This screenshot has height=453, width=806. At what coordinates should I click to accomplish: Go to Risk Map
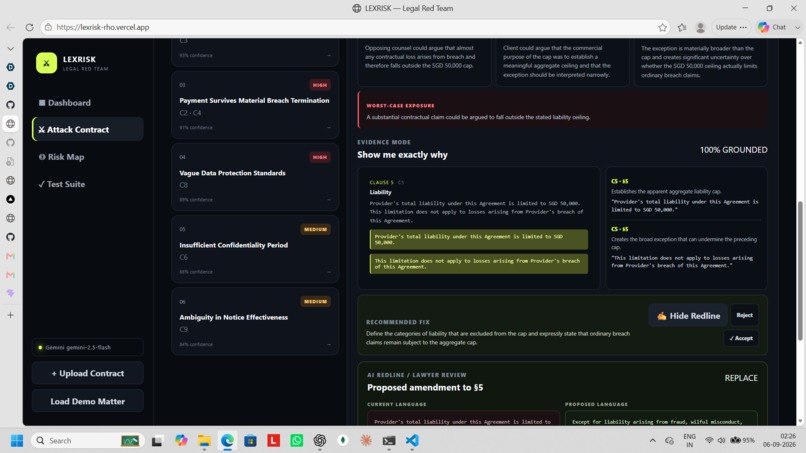click(87, 157)
